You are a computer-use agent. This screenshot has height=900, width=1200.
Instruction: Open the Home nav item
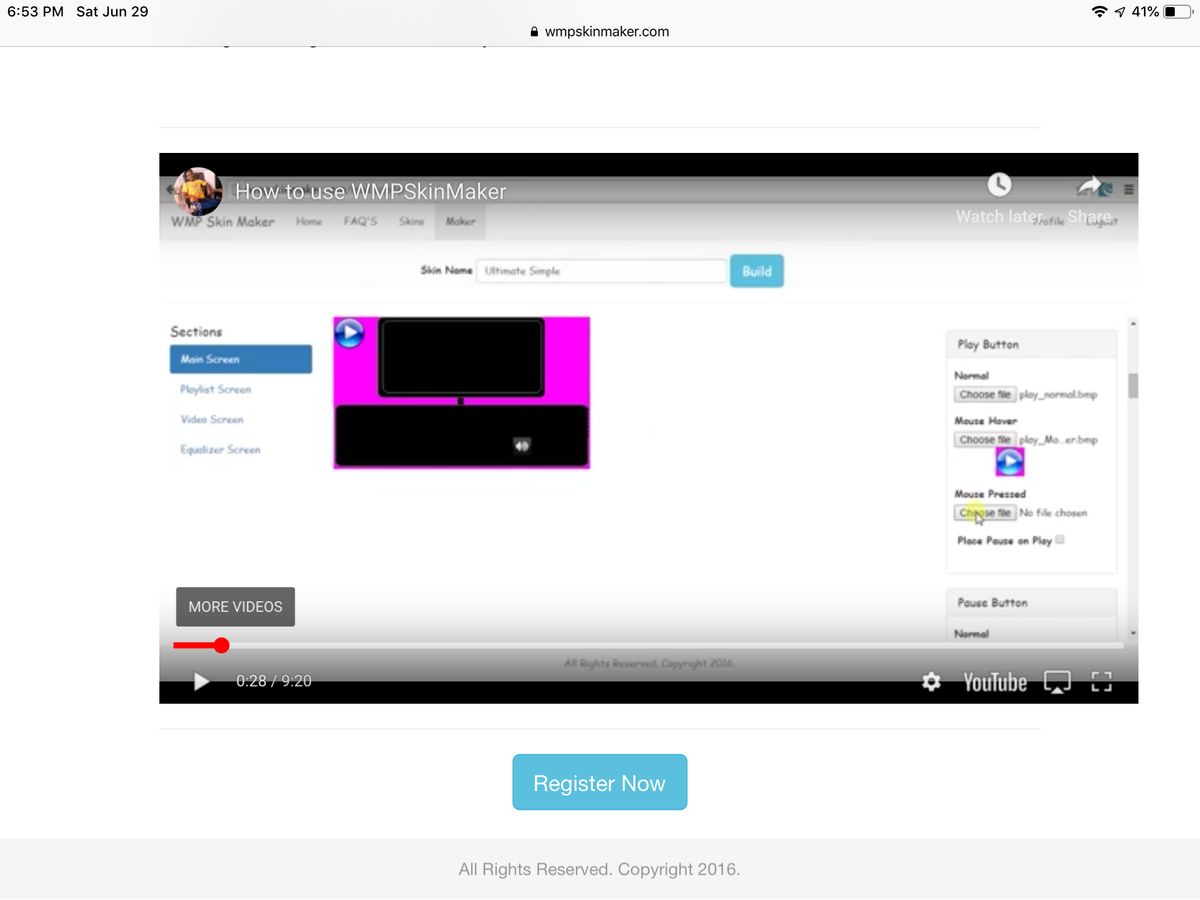pyautogui.click(x=309, y=221)
